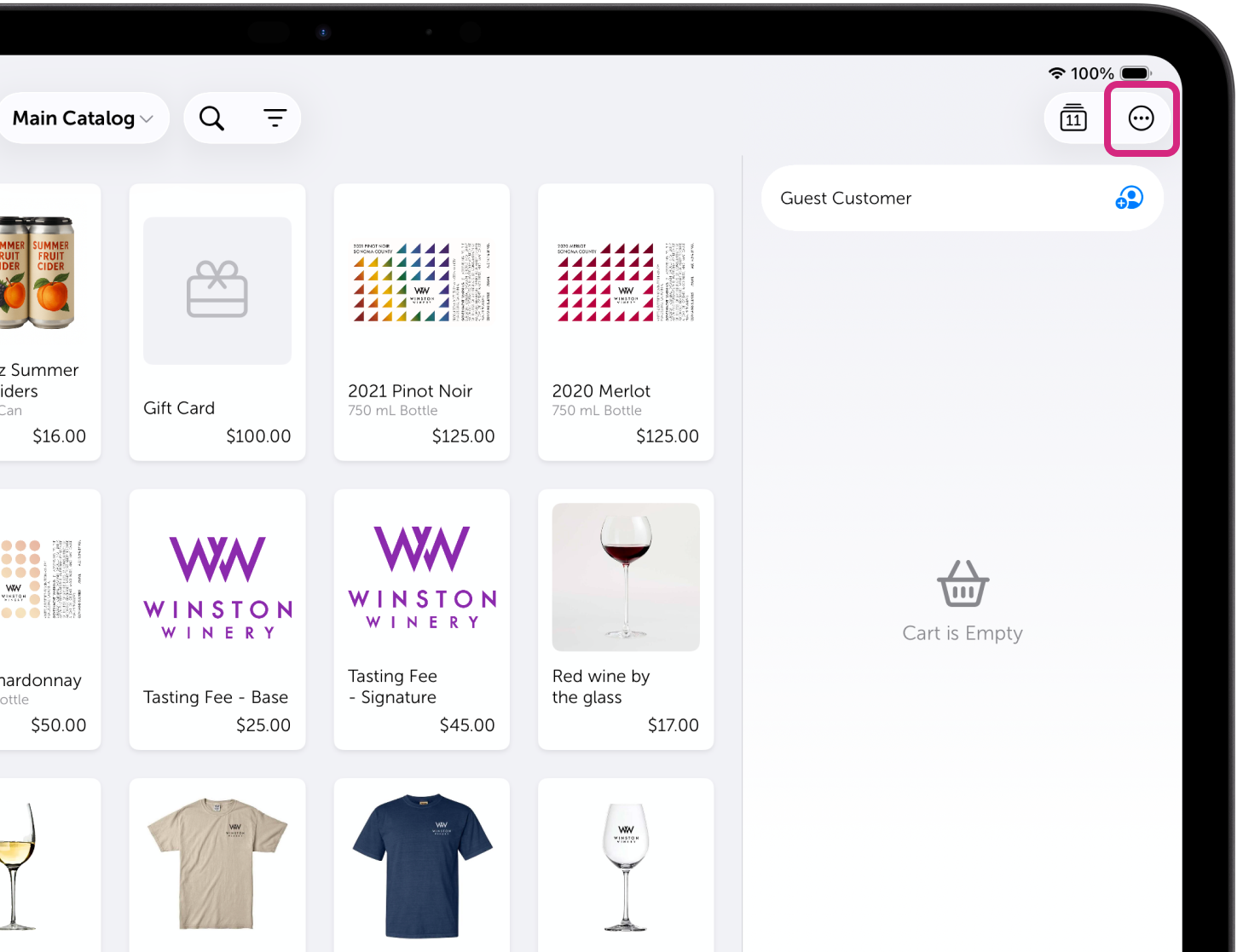Open the search magnifier icon
Viewport: 1243px width, 952px height.
point(211,118)
